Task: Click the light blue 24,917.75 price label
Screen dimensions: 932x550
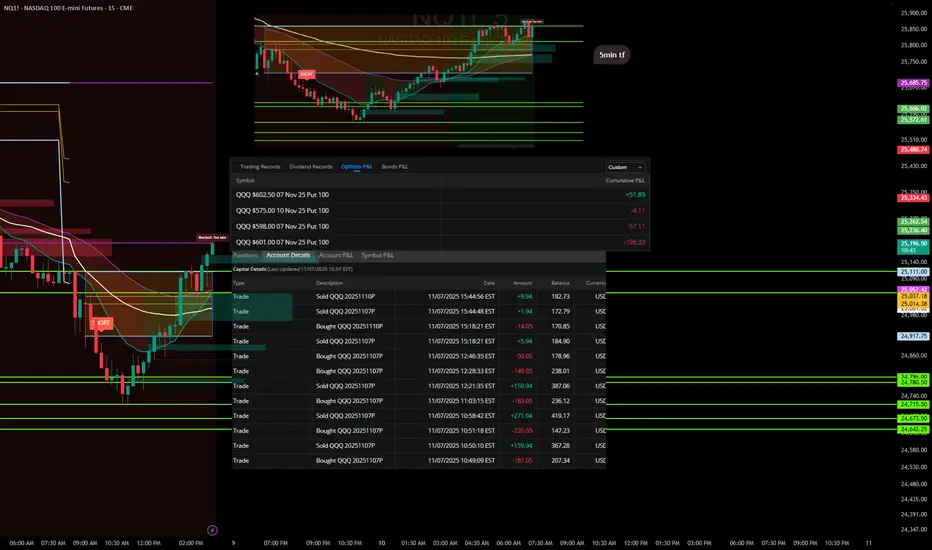Action: tap(914, 337)
